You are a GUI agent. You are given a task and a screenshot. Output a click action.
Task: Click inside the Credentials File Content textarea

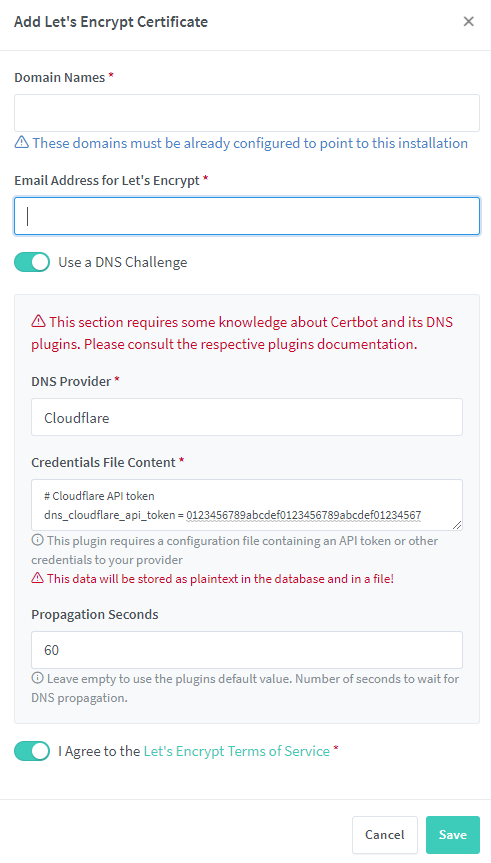tap(247, 505)
